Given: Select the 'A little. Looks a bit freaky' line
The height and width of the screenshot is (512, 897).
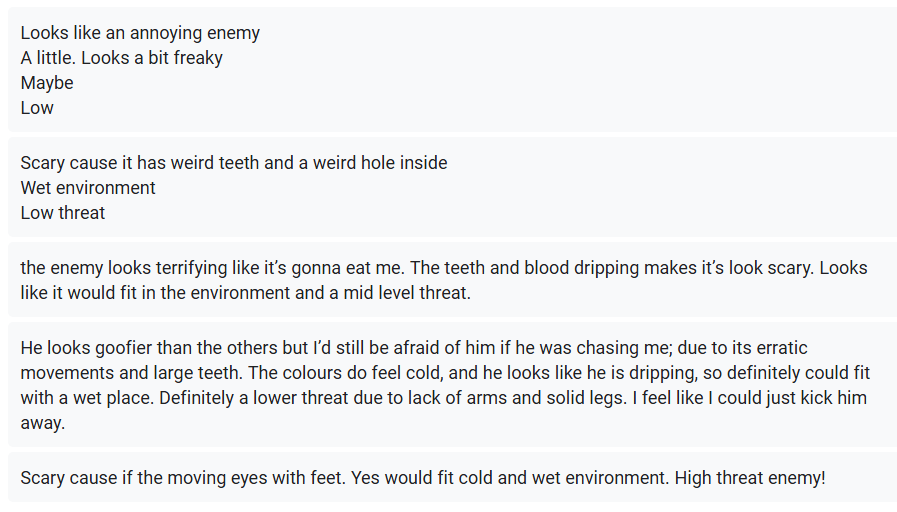Looking at the screenshot, I should click(121, 58).
